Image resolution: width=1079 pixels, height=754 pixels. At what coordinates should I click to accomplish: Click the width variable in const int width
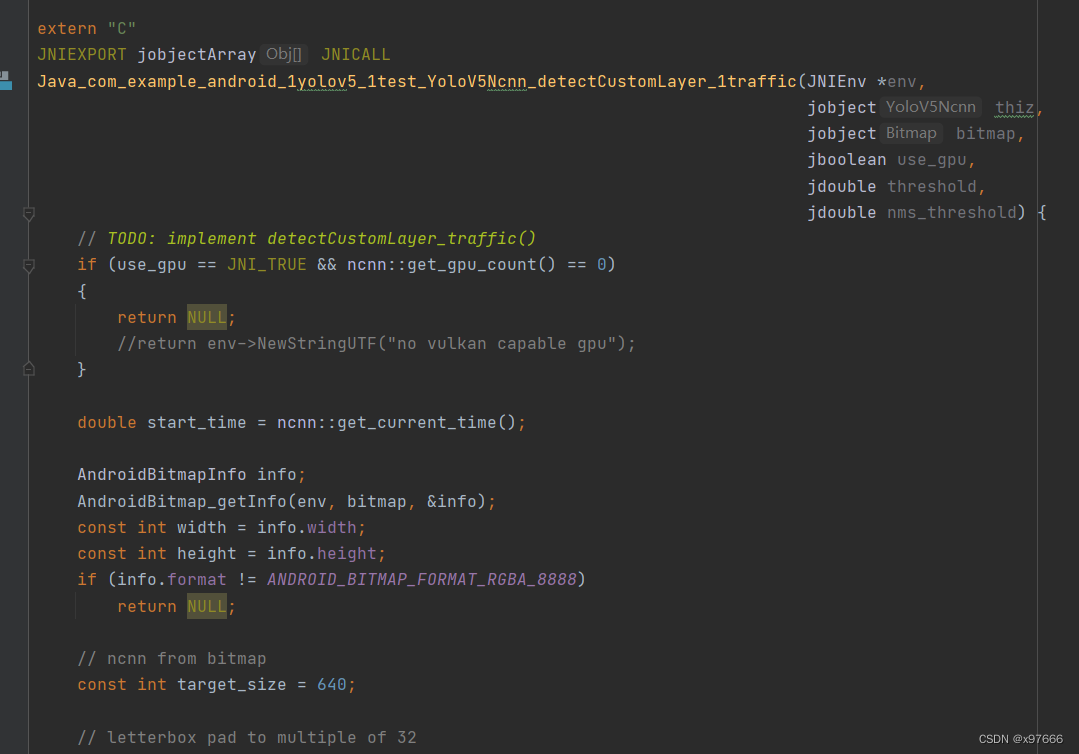pyautogui.click(x=202, y=528)
